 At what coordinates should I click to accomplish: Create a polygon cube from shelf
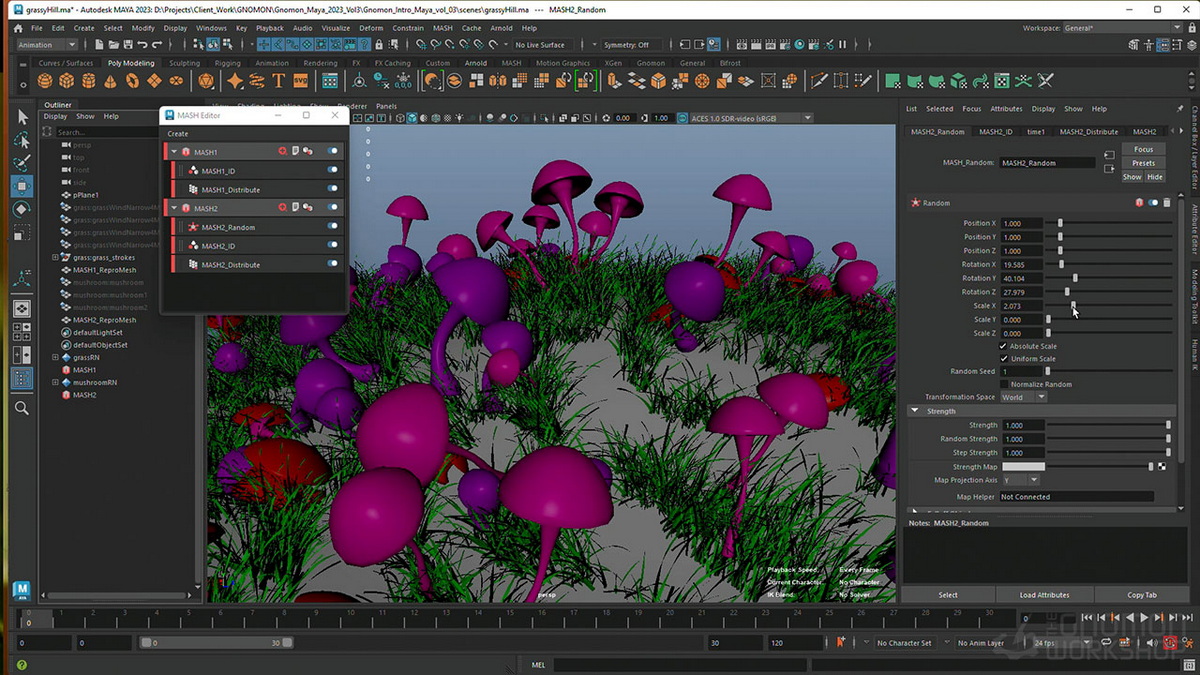pyautogui.click(x=67, y=81)
